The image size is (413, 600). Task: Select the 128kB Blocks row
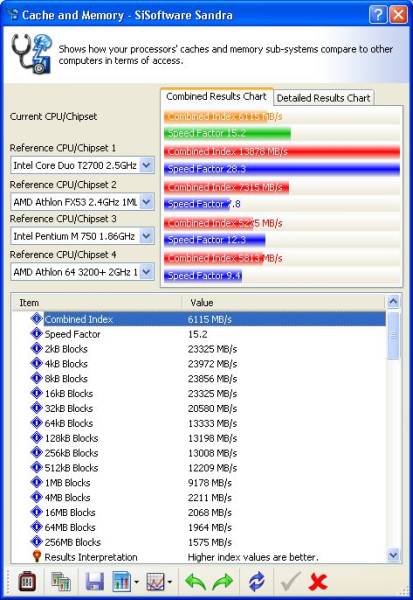coord(199,438)
